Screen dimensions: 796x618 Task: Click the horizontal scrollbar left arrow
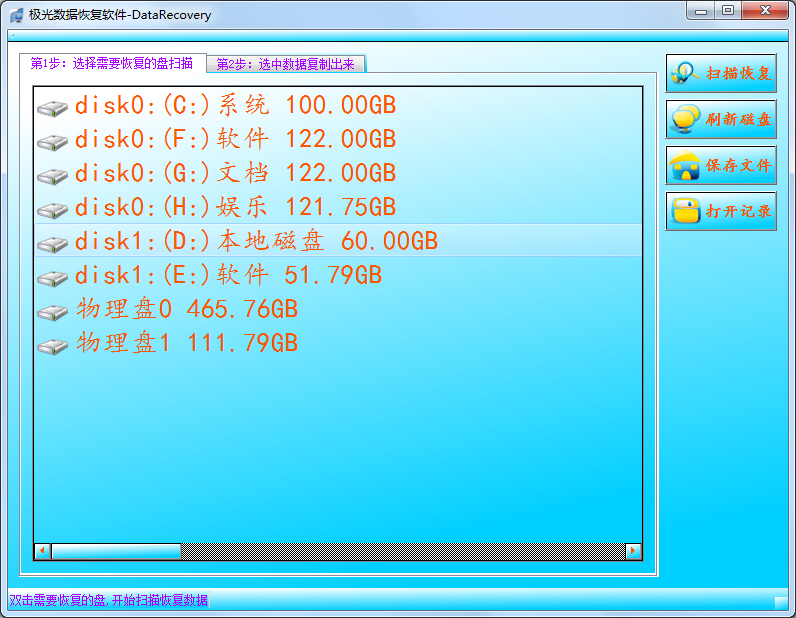[42, 551]
